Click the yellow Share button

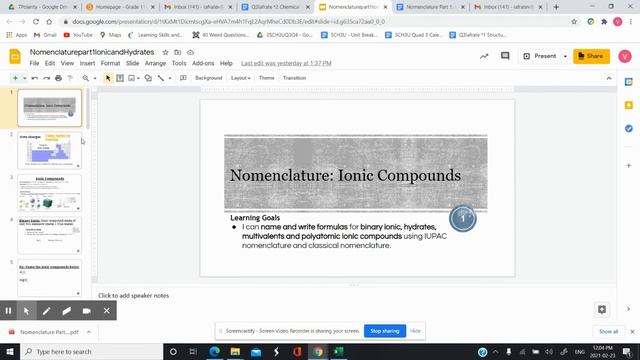(x=591, y=56)
